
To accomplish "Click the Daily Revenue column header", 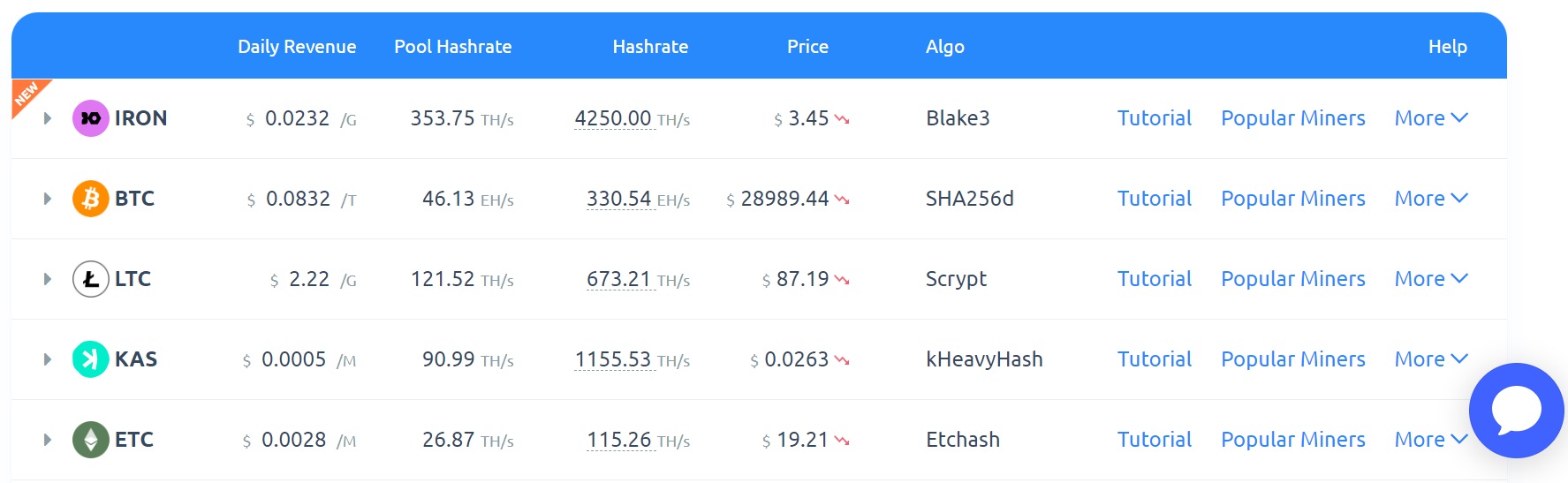I will click(x=297, y=47).
